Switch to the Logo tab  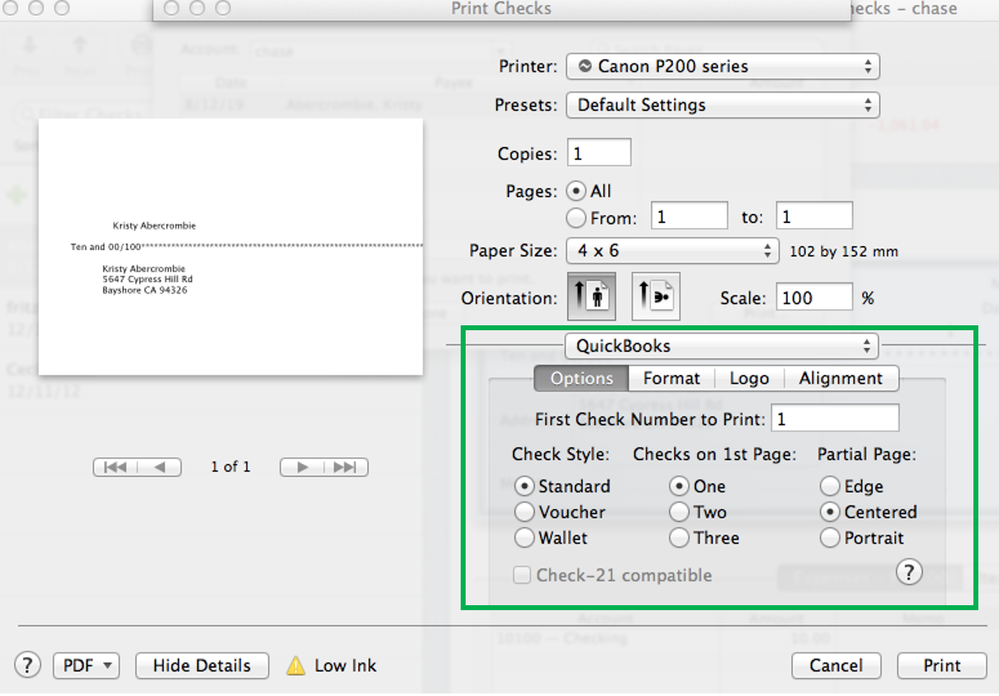tap(749, 378)
